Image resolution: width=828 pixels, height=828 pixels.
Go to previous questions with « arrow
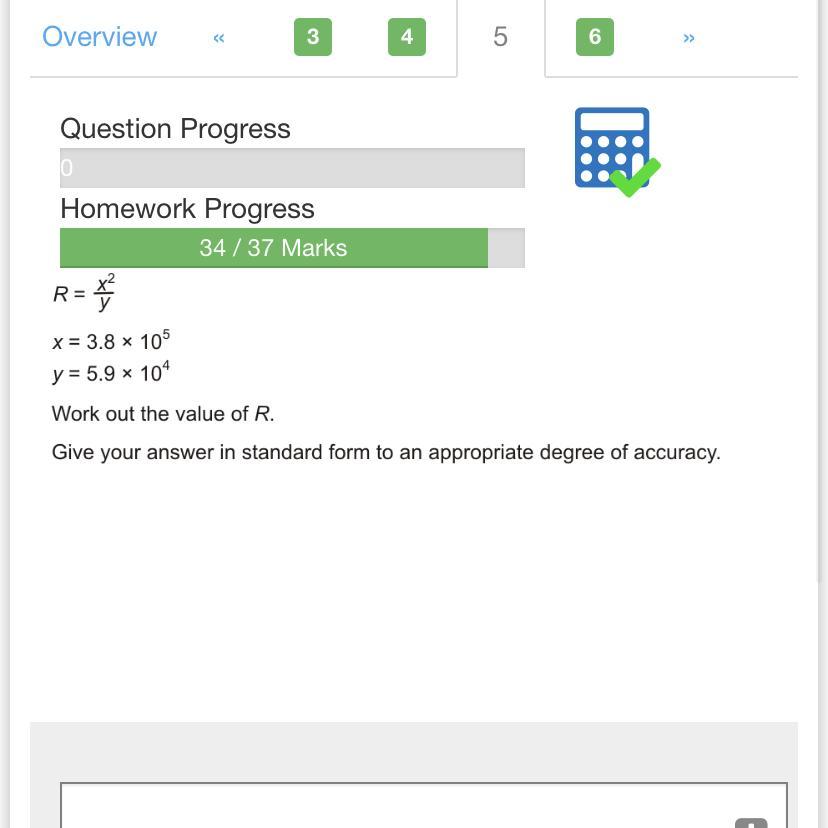219,37
